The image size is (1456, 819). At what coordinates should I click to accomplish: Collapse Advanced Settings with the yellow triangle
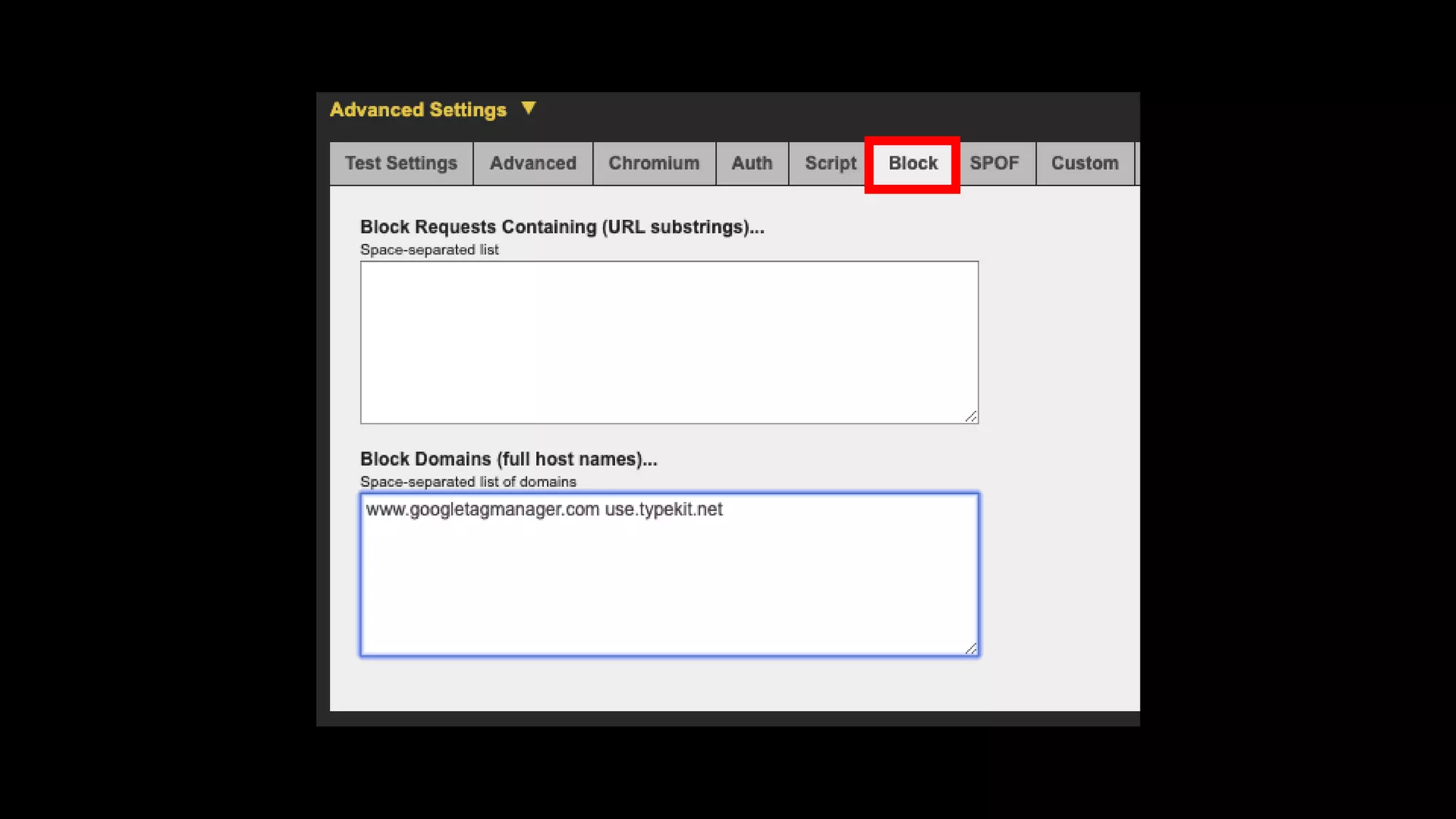pos(528,108)
